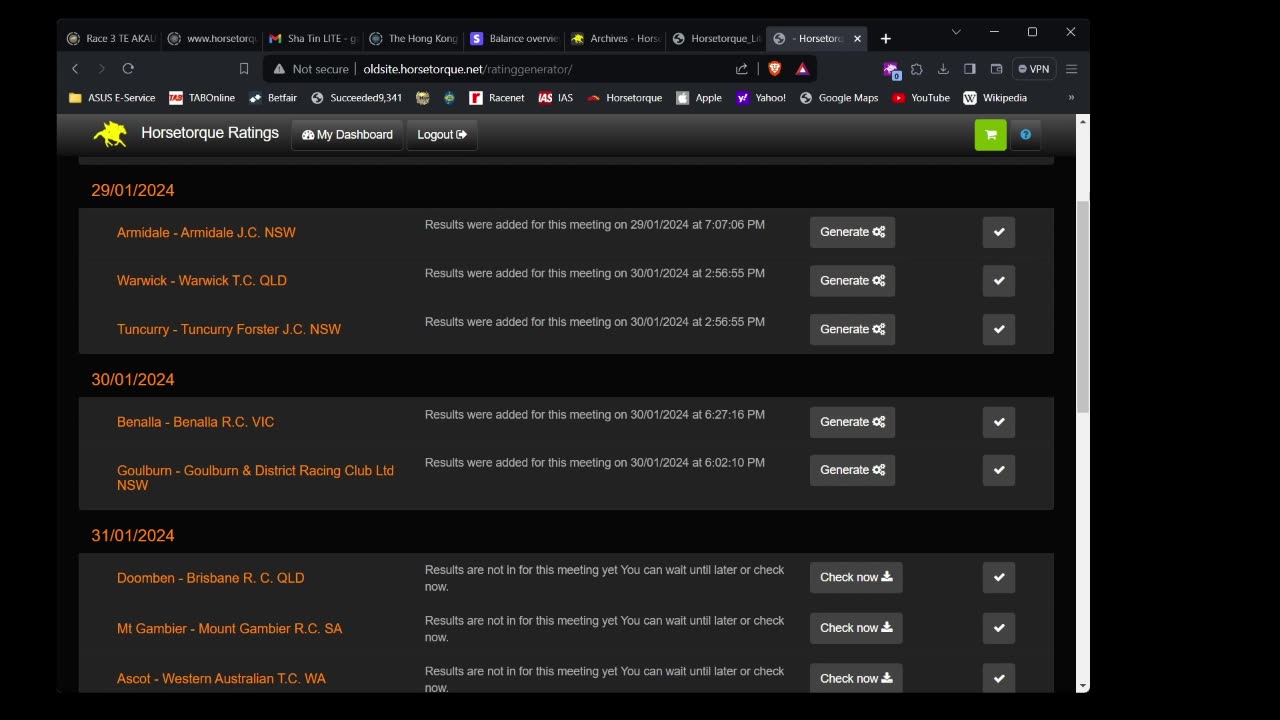Click the Not secure warning indicator
This screenshot has width=1280, height=720.
click(311, 69)
